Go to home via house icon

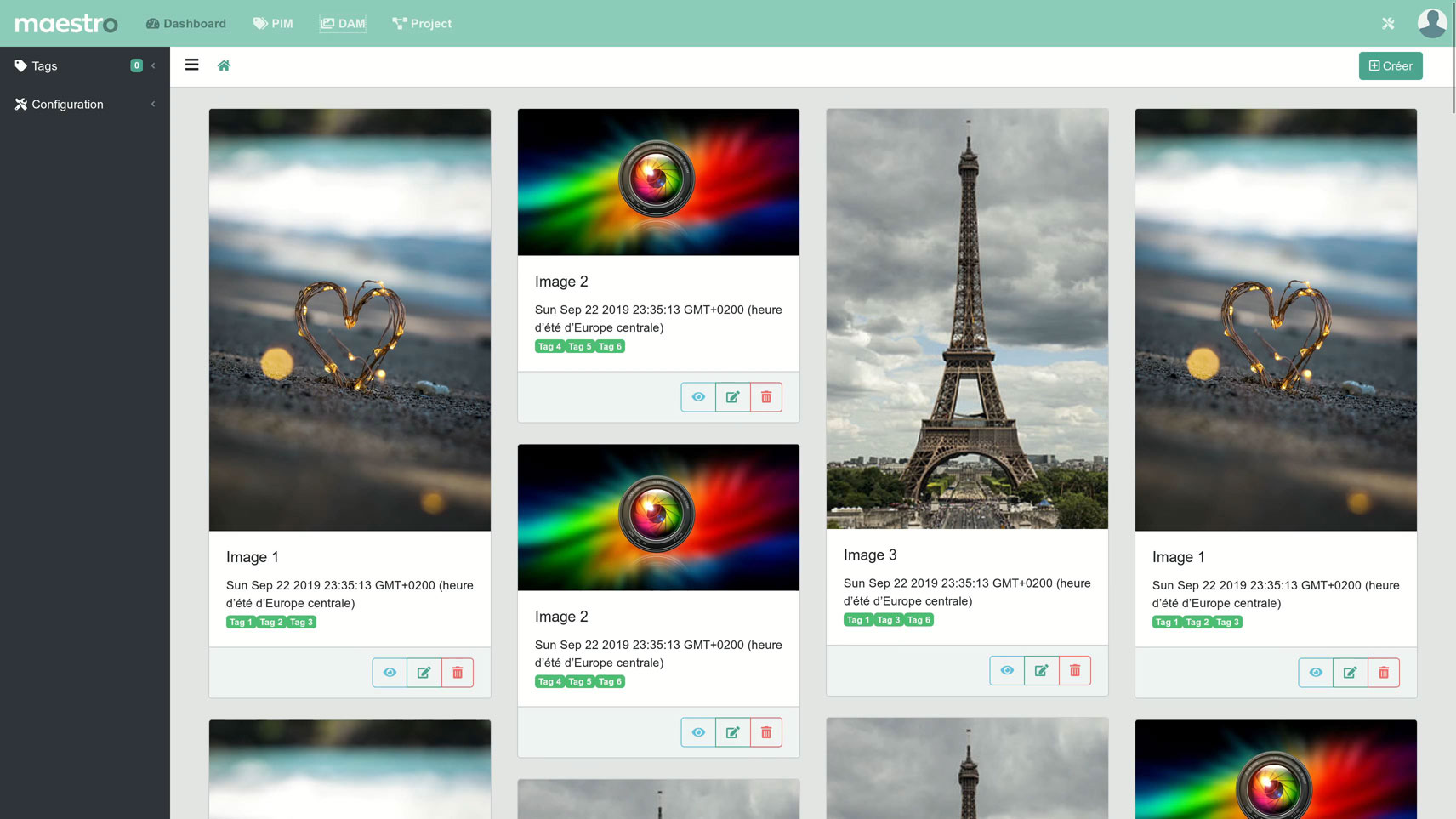224,65
